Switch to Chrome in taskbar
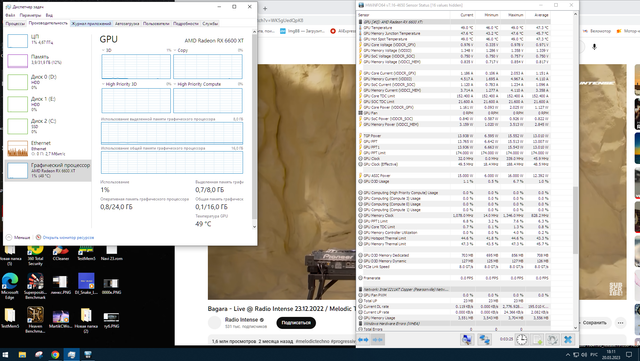 pyautogui.click(x=55, y=354)
